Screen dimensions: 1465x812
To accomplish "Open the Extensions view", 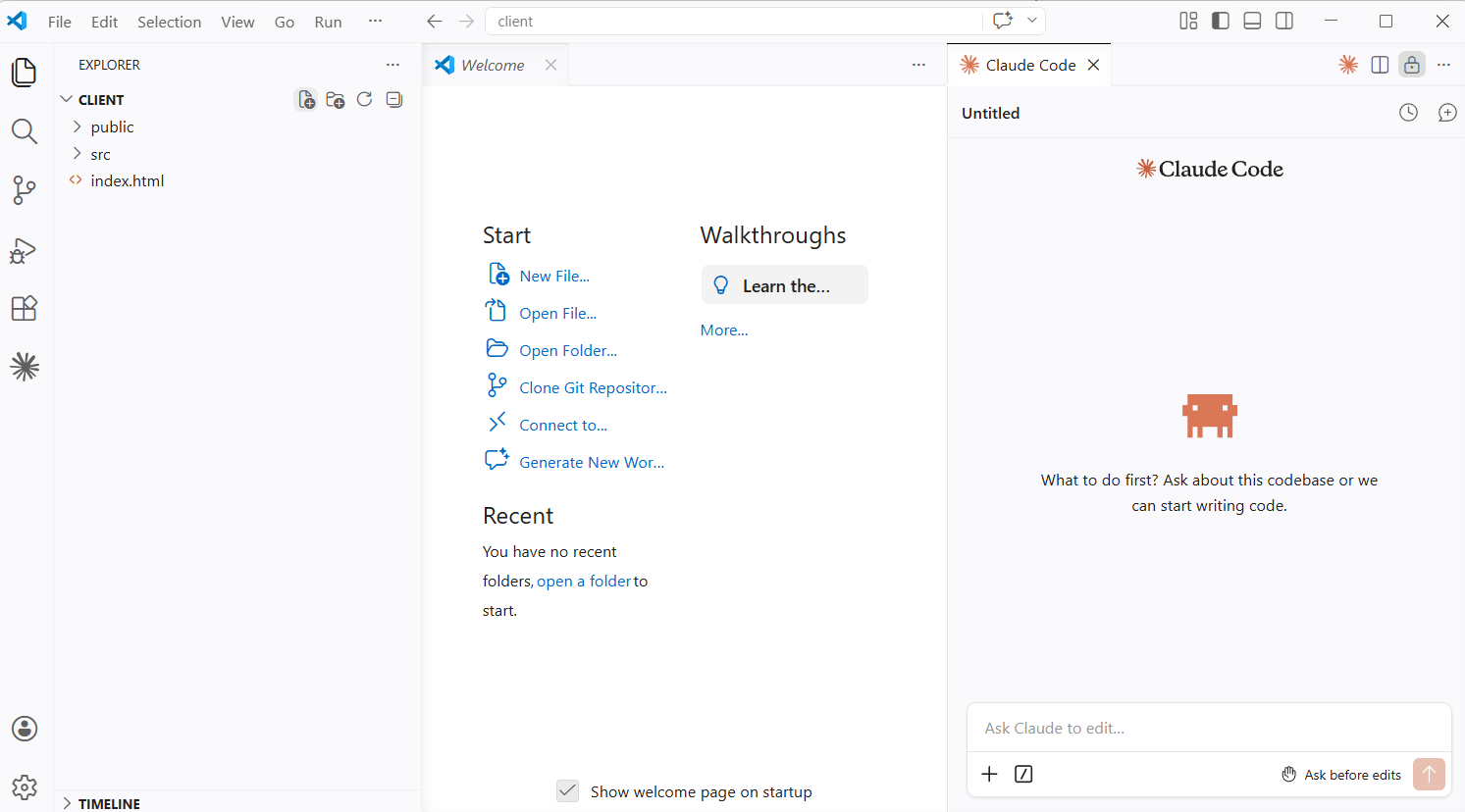I will point(24,308).
